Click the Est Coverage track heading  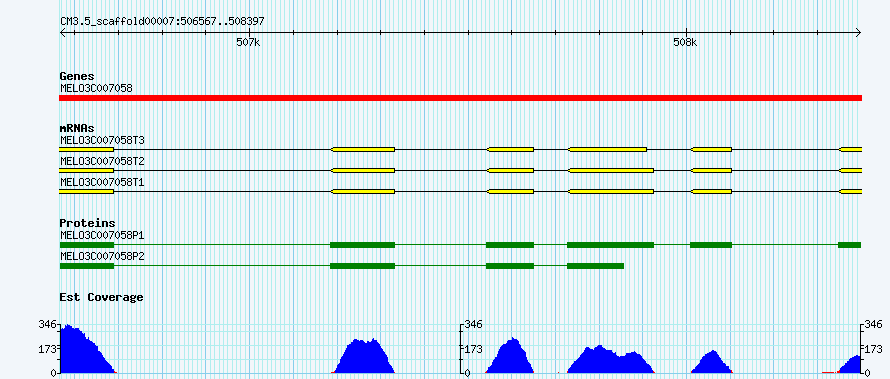click(101, 297)
